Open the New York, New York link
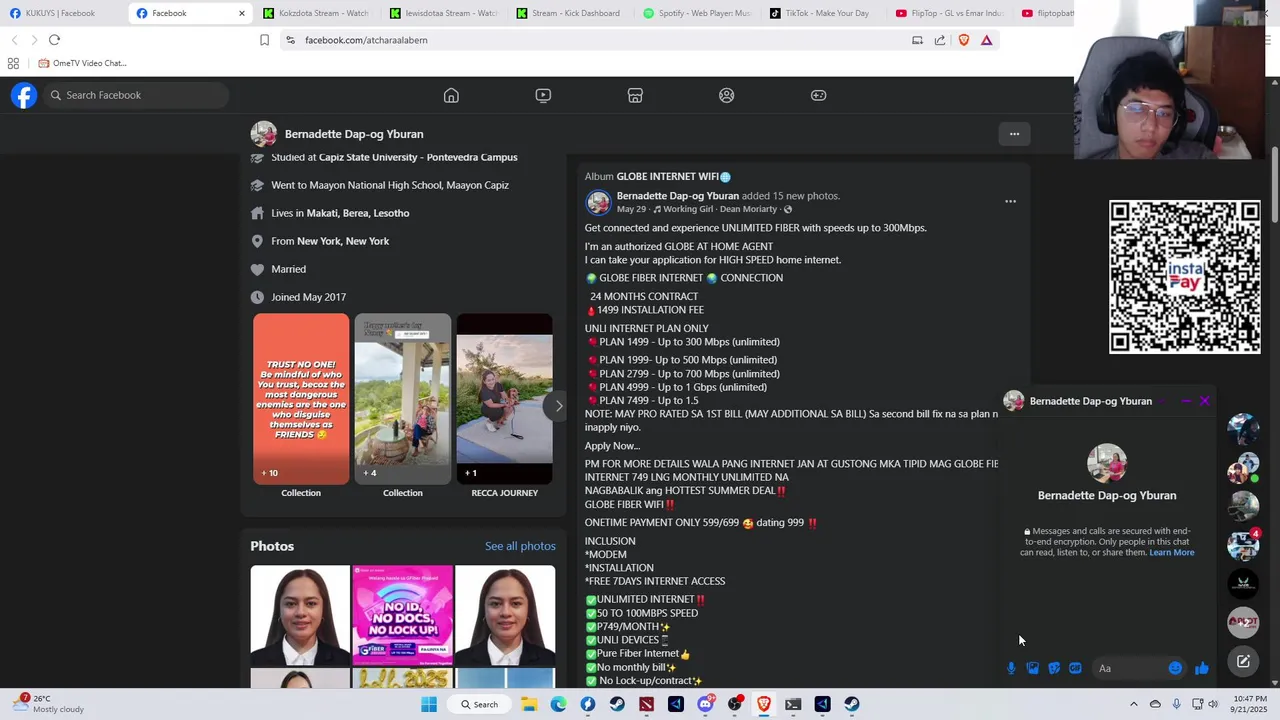 (x=343, y=241)
